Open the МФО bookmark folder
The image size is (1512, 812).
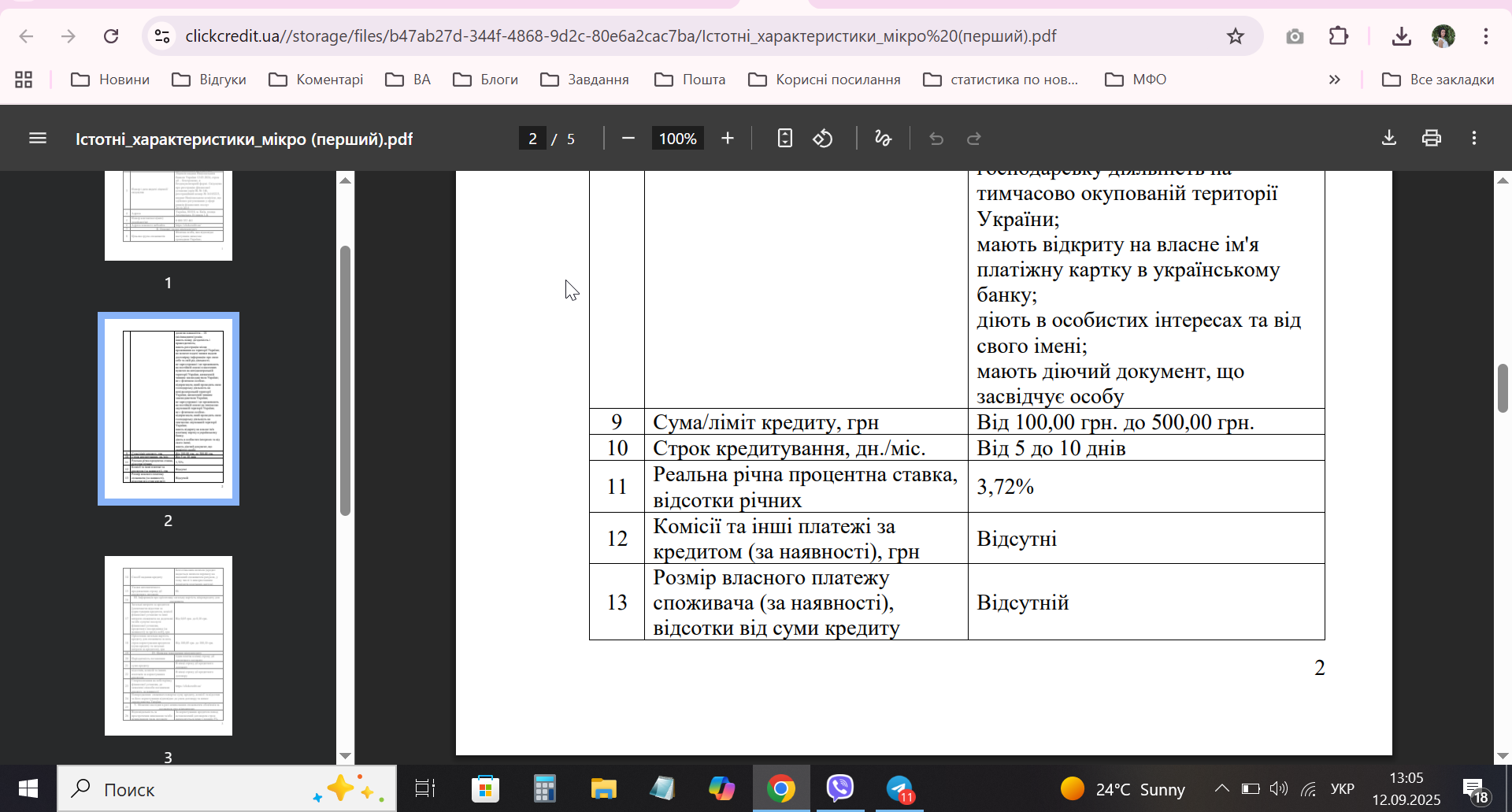(x=1136, y=80)
